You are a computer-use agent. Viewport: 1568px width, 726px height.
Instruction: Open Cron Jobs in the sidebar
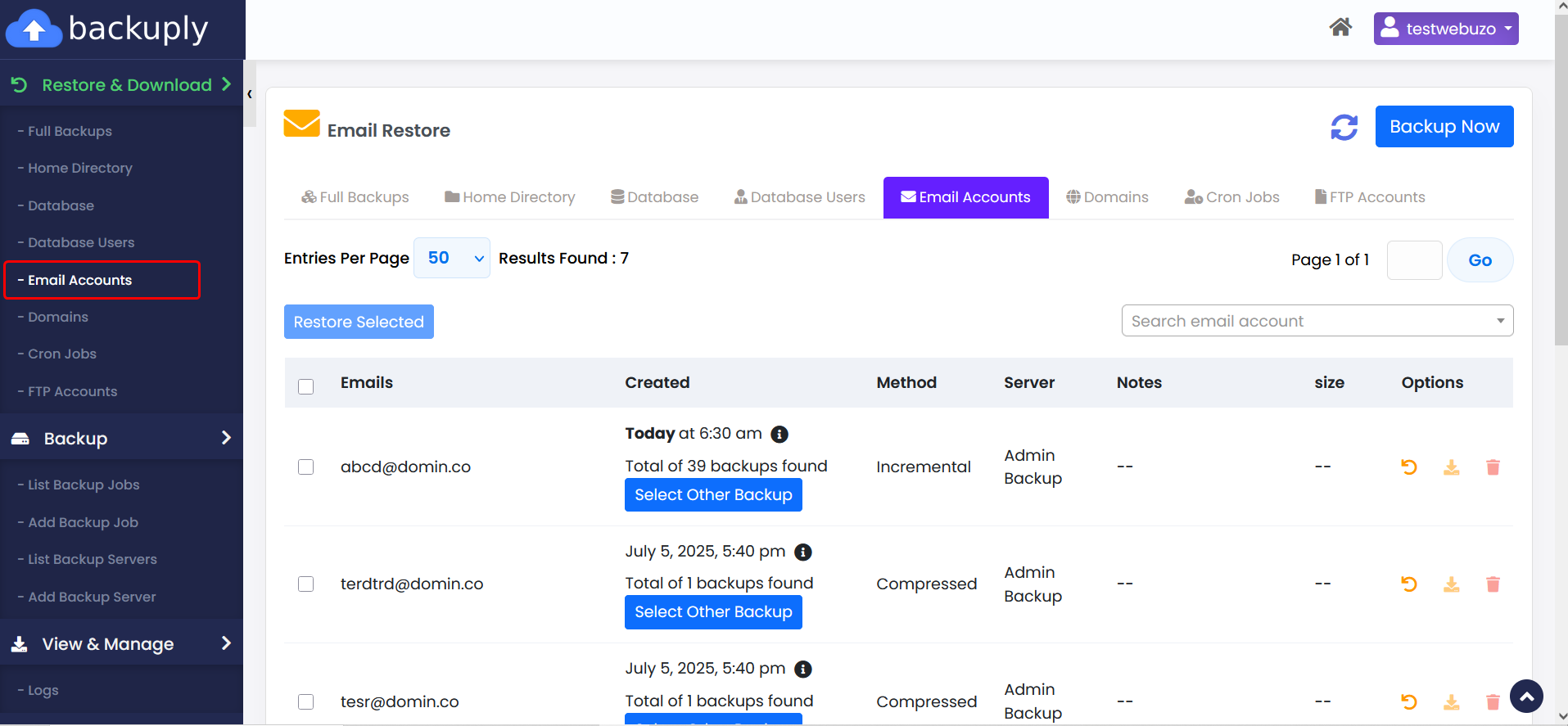[x=62, y=354]
